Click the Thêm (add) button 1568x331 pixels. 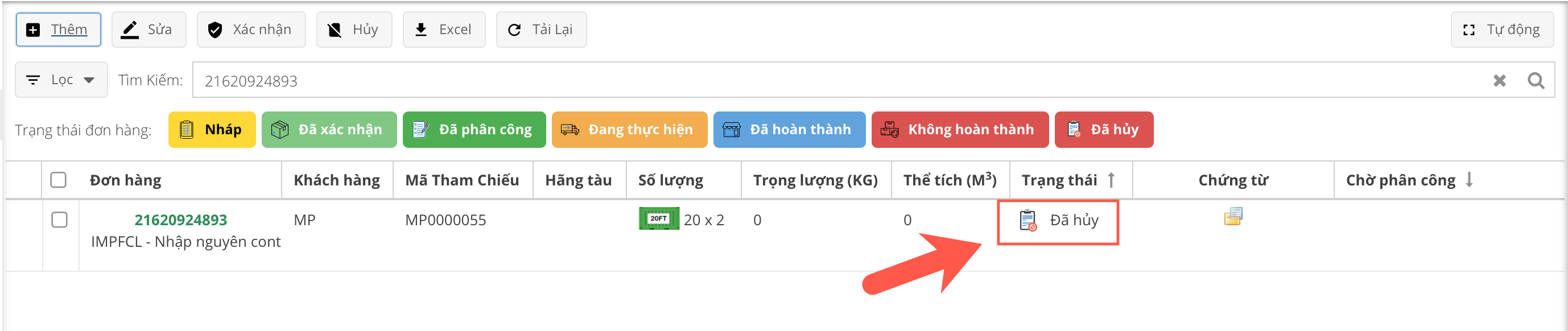click(59, 30)
